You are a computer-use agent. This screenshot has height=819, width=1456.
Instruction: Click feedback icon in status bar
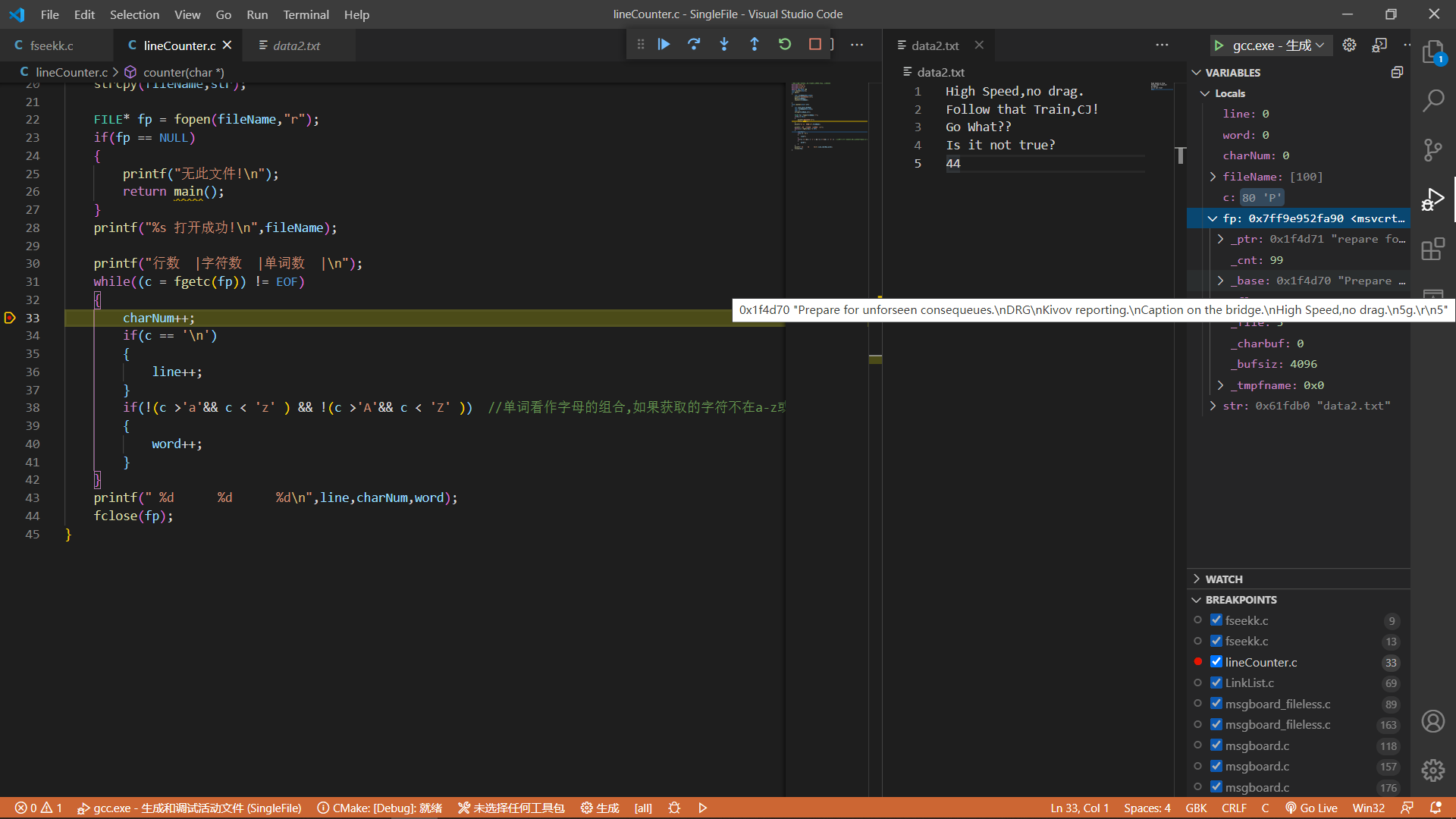(1407, 808)
